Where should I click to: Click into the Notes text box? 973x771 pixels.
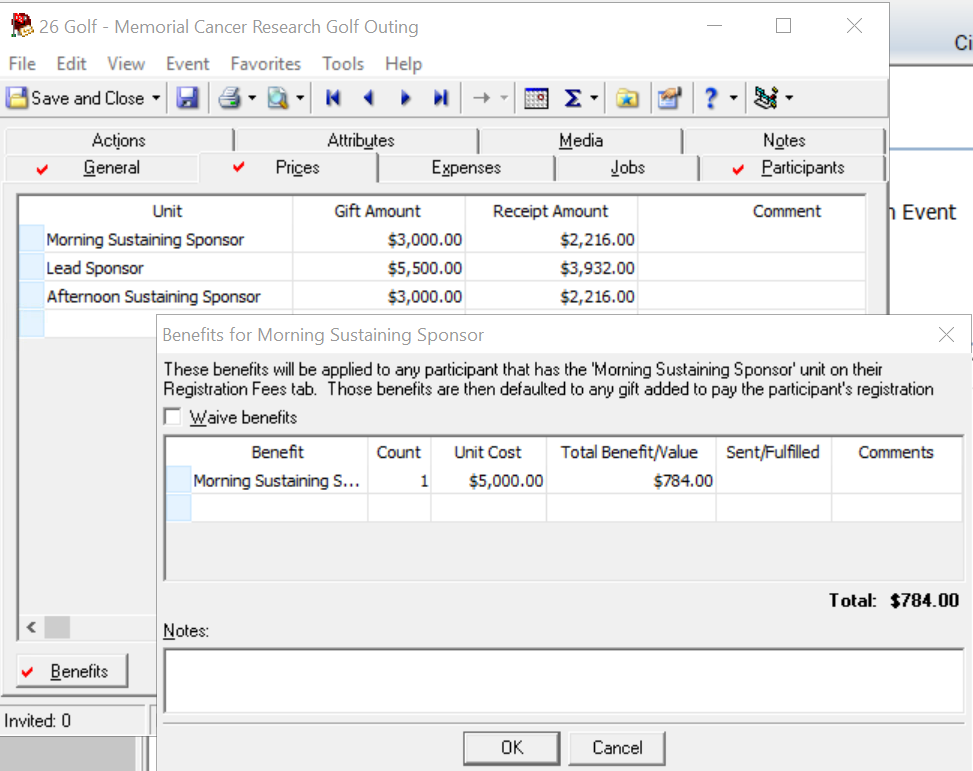563,681
